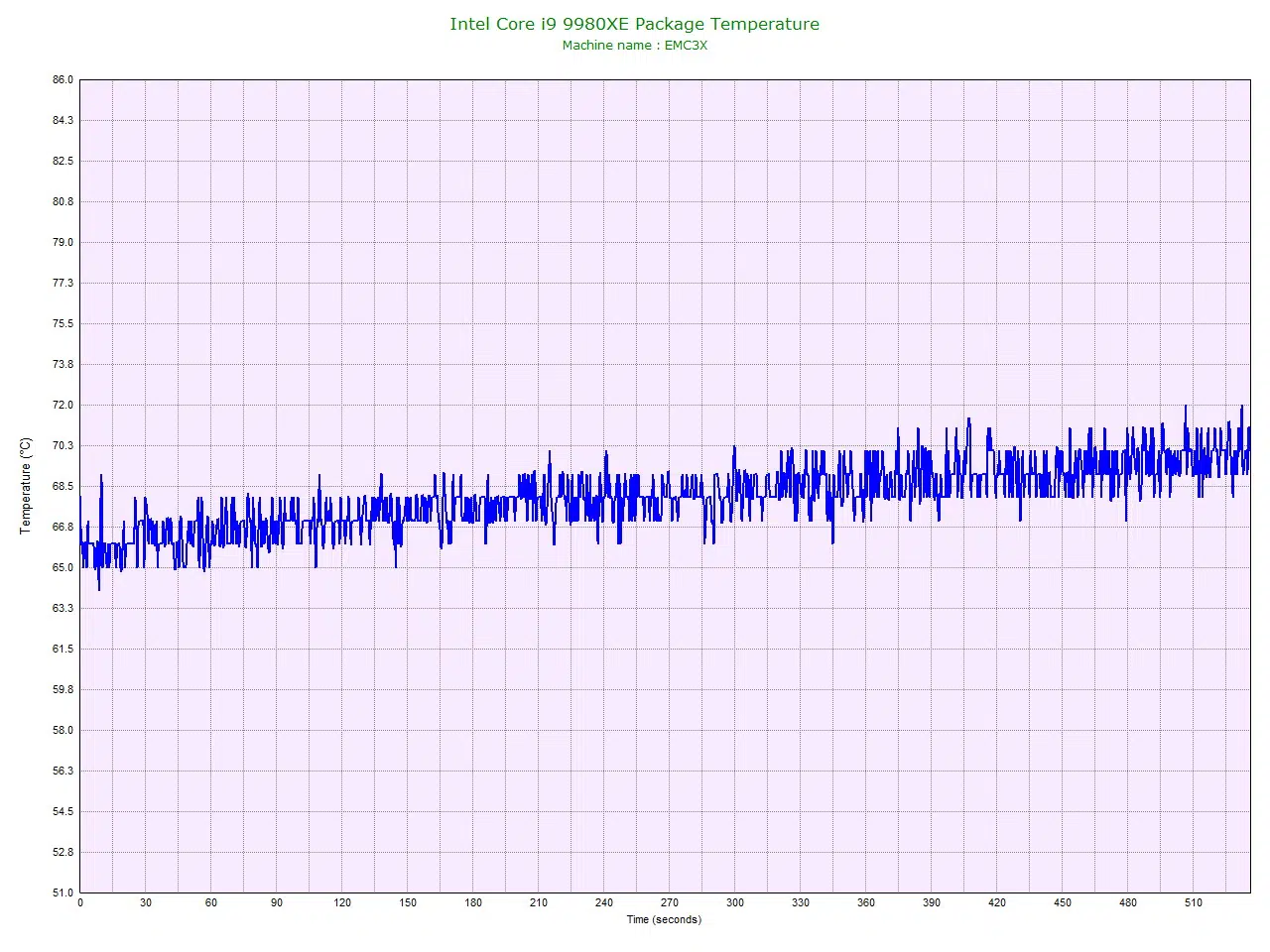The image size is (1270, 952).
Task: Click the temperature spike just before 510 seconds
Action: point(1185,408)
